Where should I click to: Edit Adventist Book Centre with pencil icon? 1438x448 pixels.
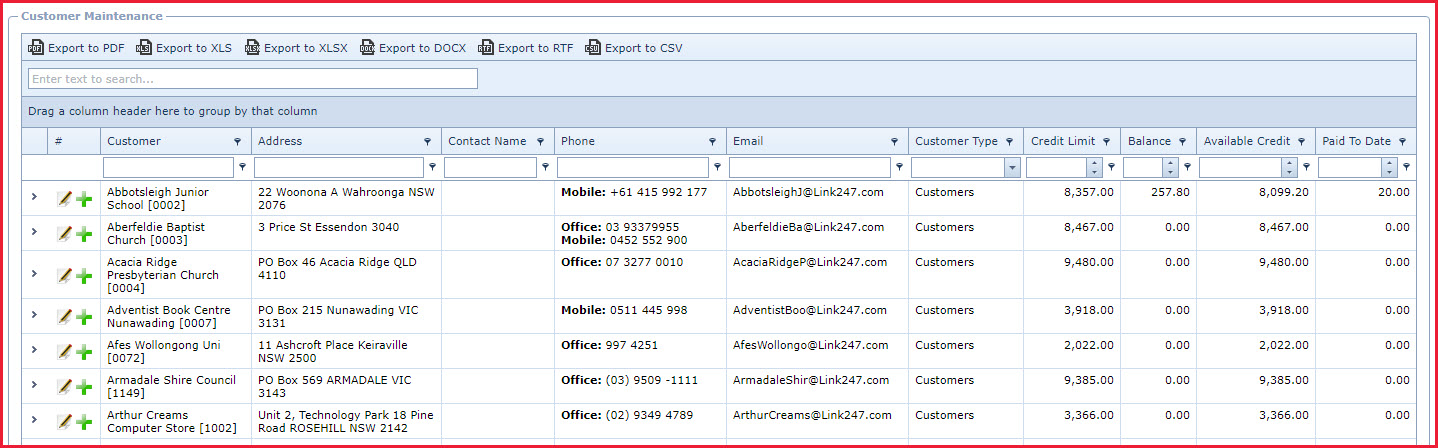pos(64,316)
